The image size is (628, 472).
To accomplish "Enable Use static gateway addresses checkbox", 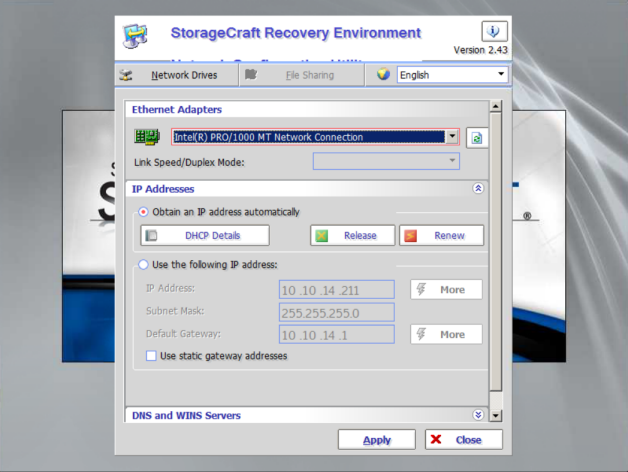I will click(151, 356).
